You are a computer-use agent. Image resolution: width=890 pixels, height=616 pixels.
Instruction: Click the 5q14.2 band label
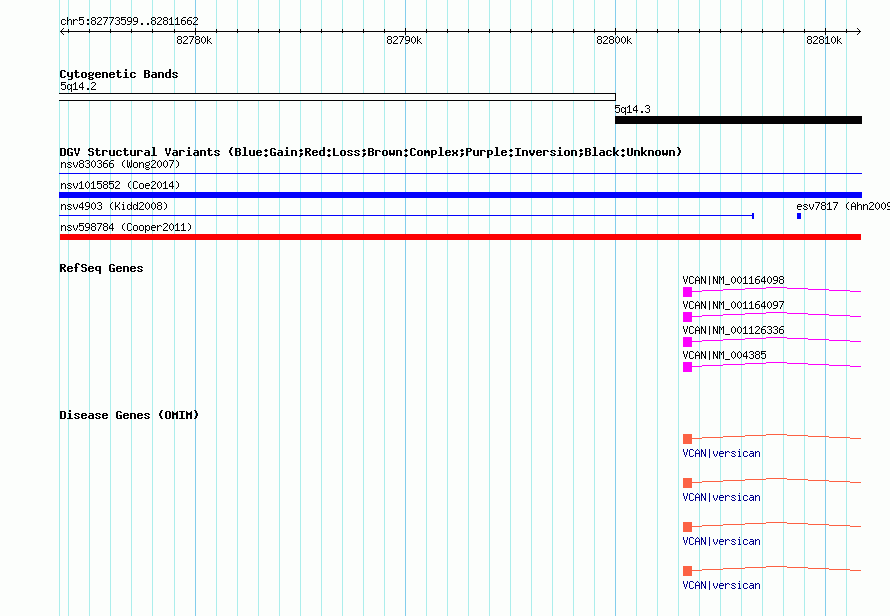coord(78,86)
